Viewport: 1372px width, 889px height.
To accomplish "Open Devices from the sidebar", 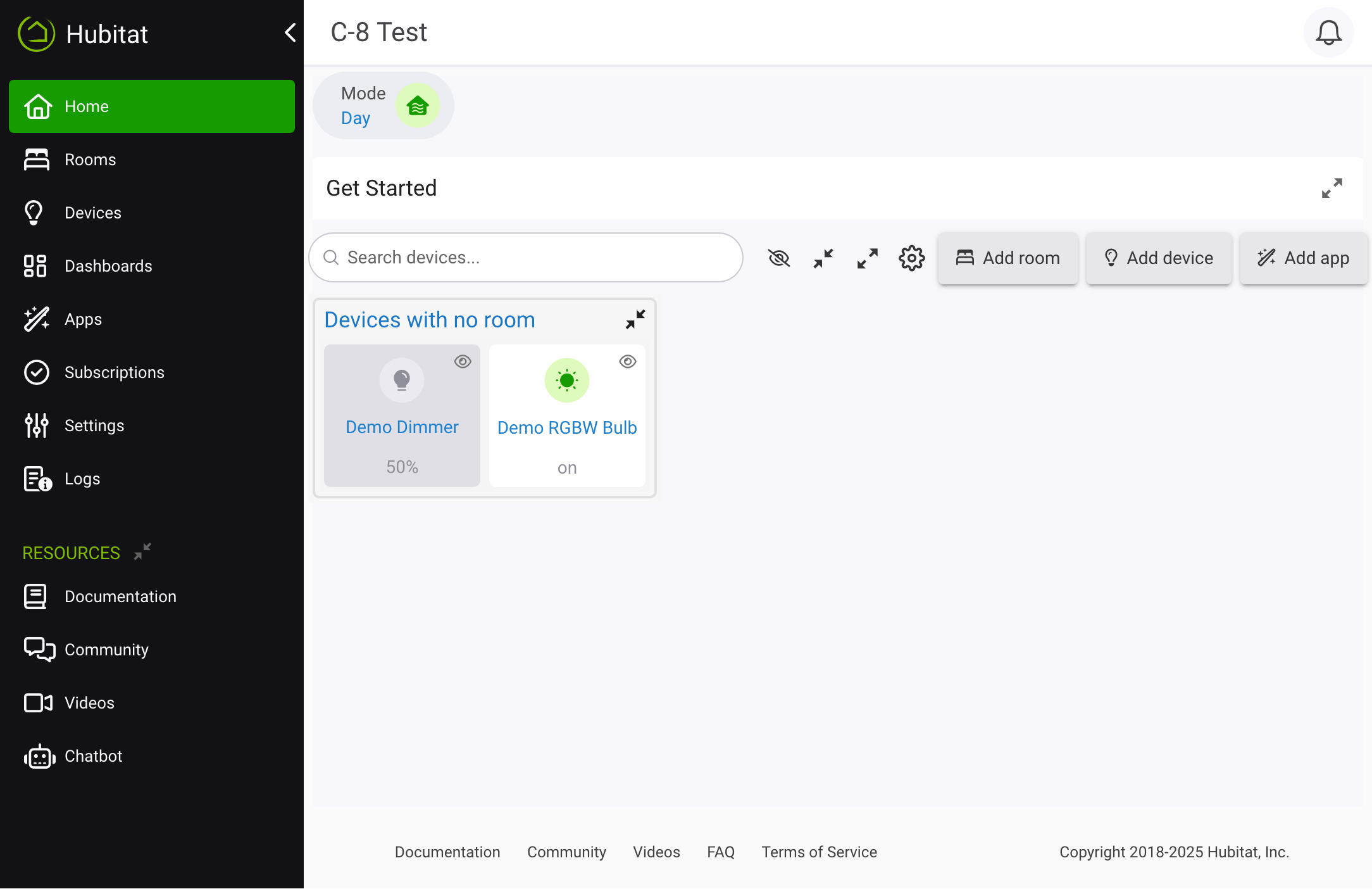I will click(x=152, y=213).
